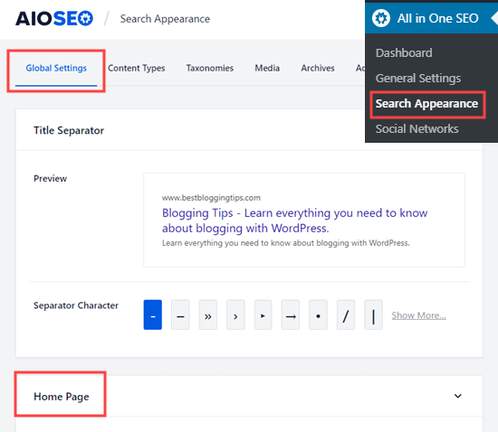Click the preview title Blogging Tips link

[x=295, y=220]
